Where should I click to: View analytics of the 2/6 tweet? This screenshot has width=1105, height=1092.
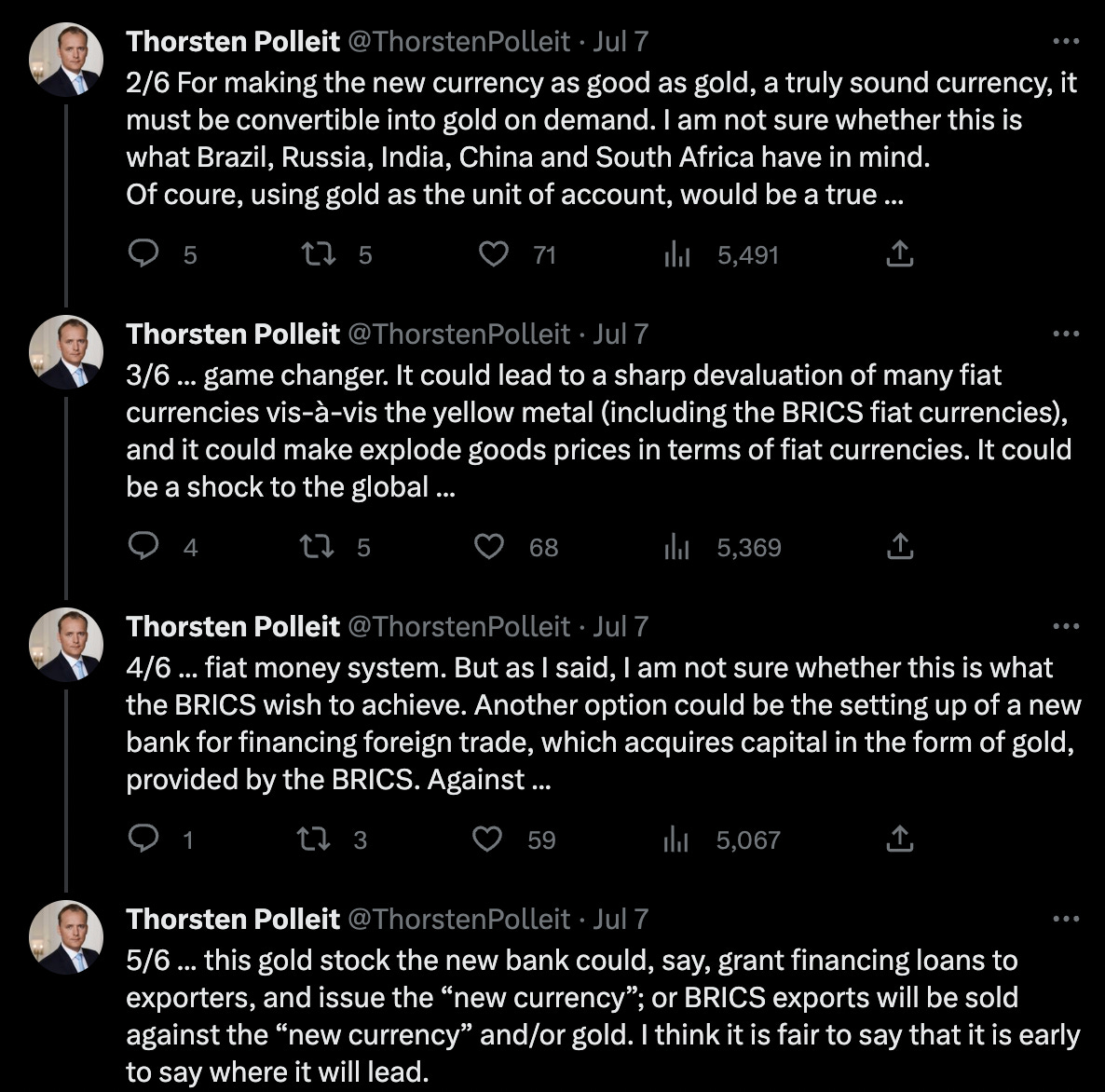pyautogui.click(x=676, y=254)
